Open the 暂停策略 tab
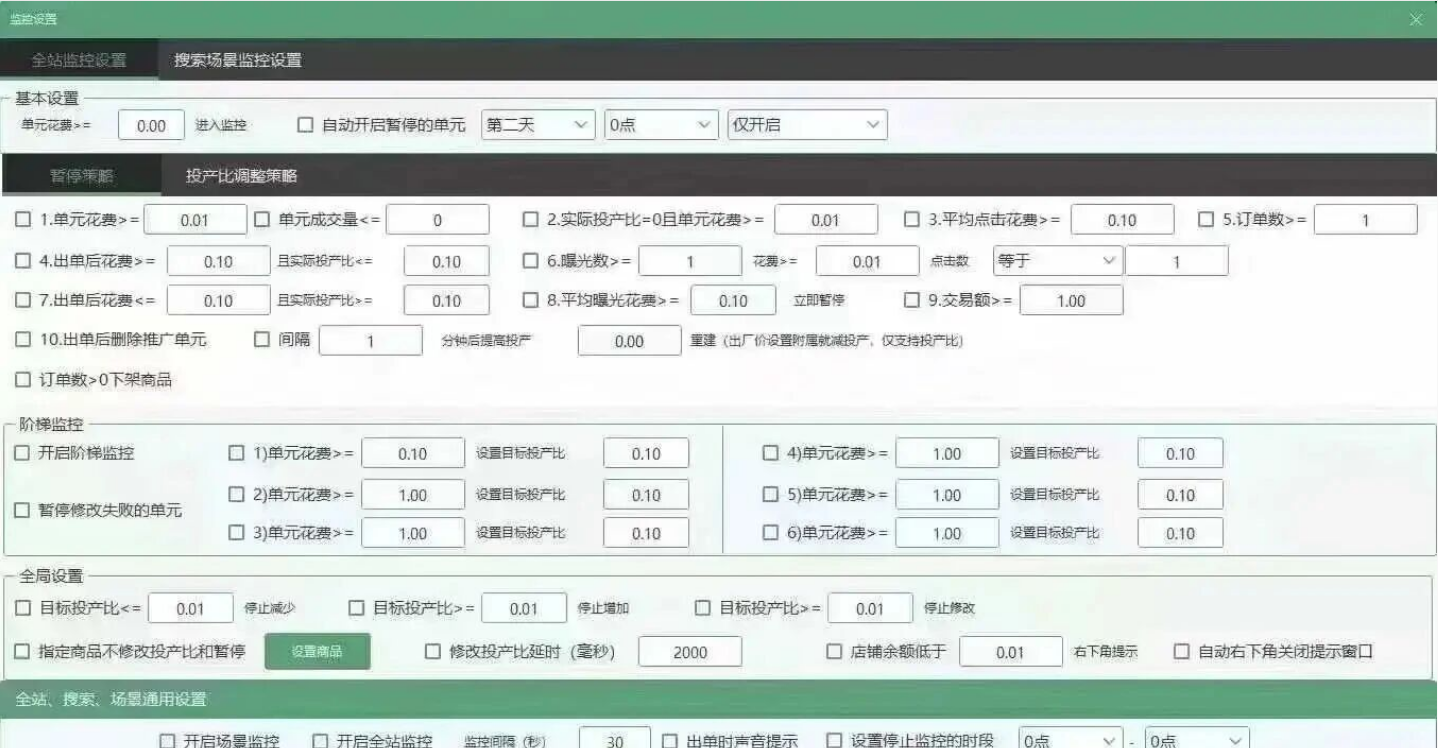Screen dimensions: 1438x748 pyautogui.click(x=81, y=176)
